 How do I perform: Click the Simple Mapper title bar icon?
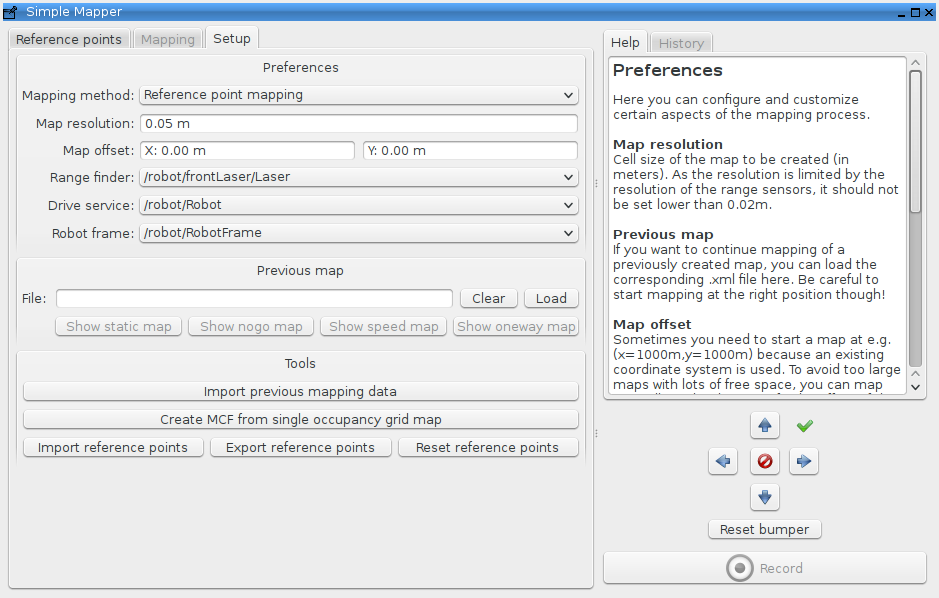[10, 11]
